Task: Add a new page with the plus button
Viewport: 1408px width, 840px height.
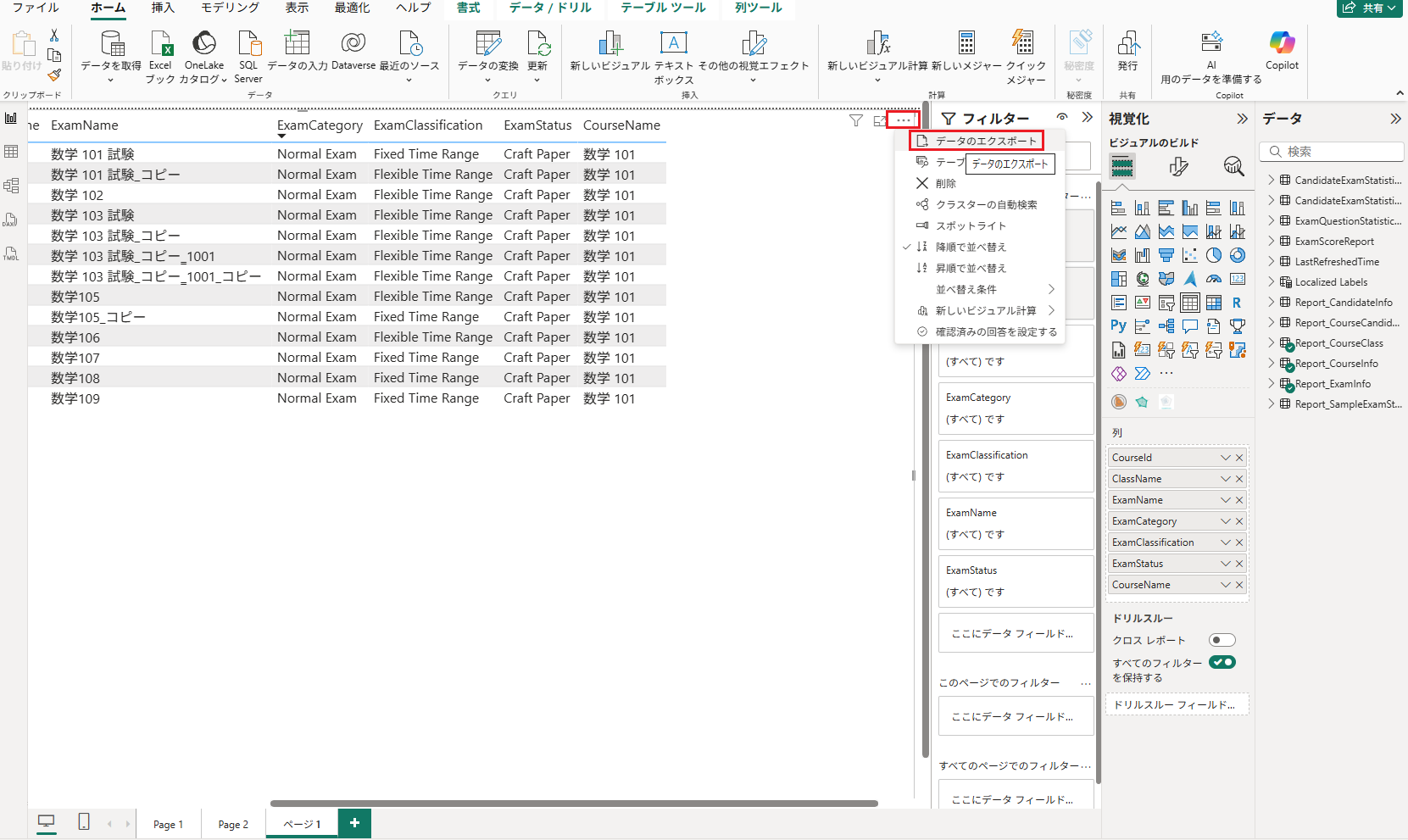Action: click(x=354, y=822)
